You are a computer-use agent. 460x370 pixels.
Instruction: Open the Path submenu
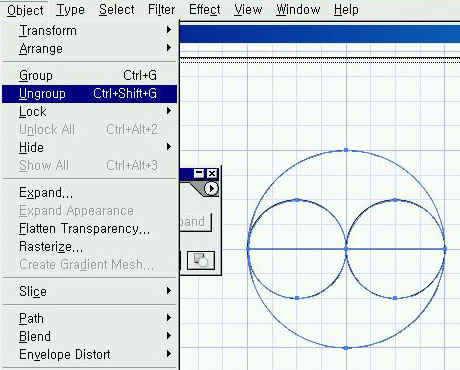point(89,318)
